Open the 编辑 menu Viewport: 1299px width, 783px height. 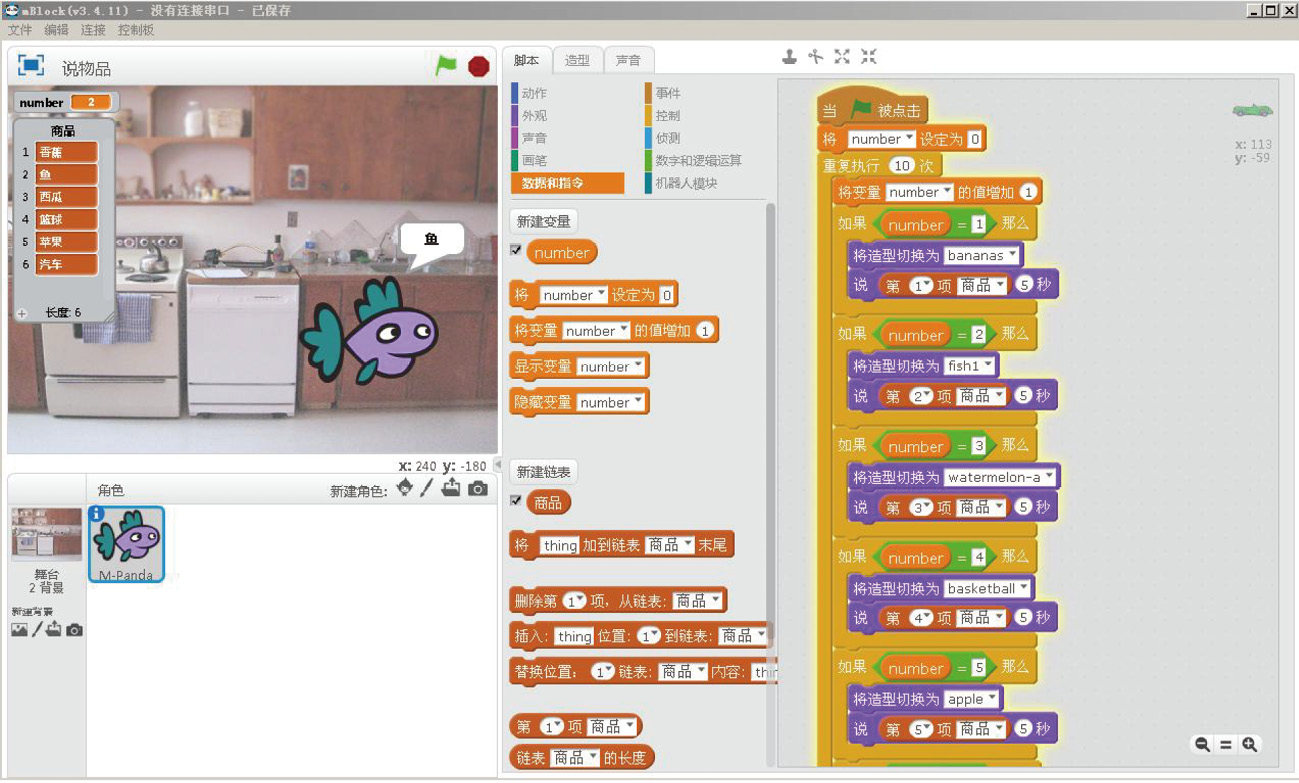[x=56, y=30]
